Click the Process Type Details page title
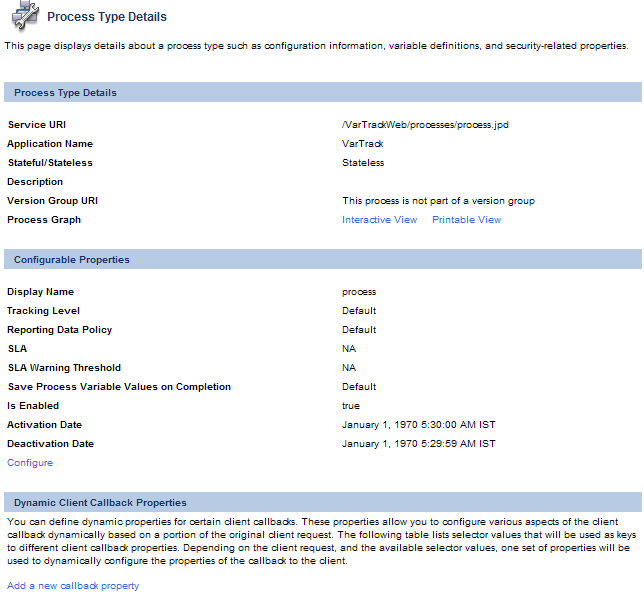 (x=107, y=17)
